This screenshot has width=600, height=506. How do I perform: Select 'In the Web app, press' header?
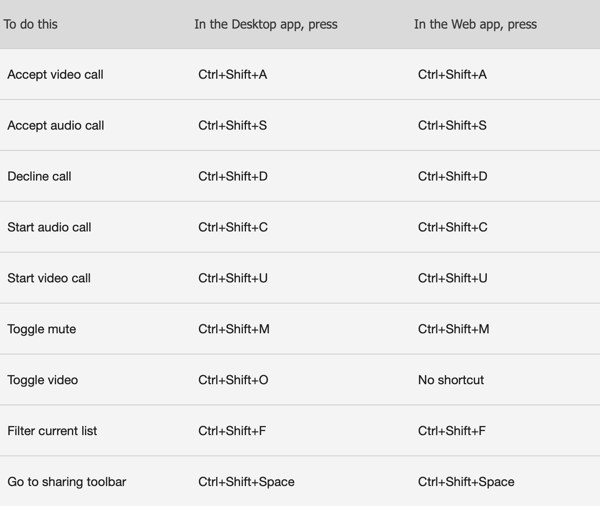[475, 24]
